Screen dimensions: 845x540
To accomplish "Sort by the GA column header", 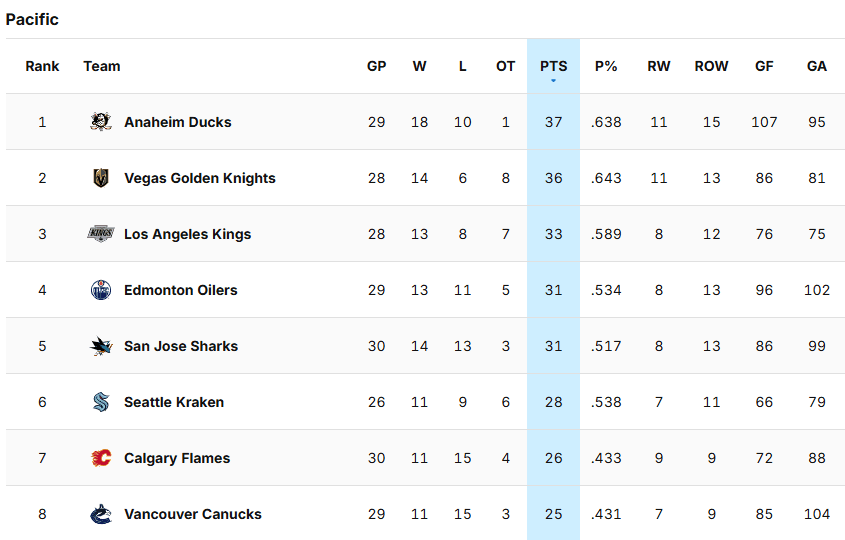I will [816, 66].
